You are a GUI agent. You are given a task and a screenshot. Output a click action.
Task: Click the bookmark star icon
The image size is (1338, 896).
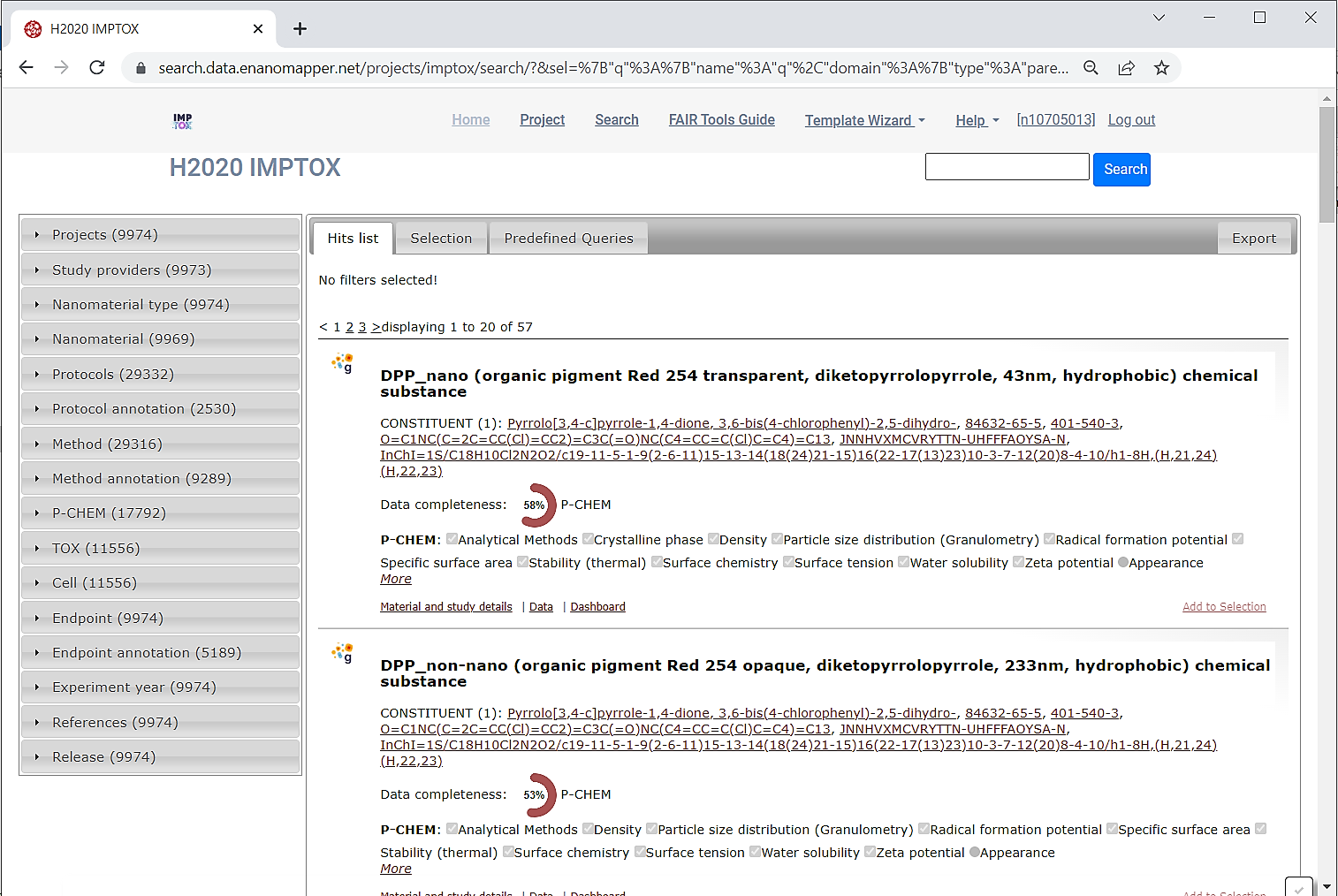pos(1161,68)
